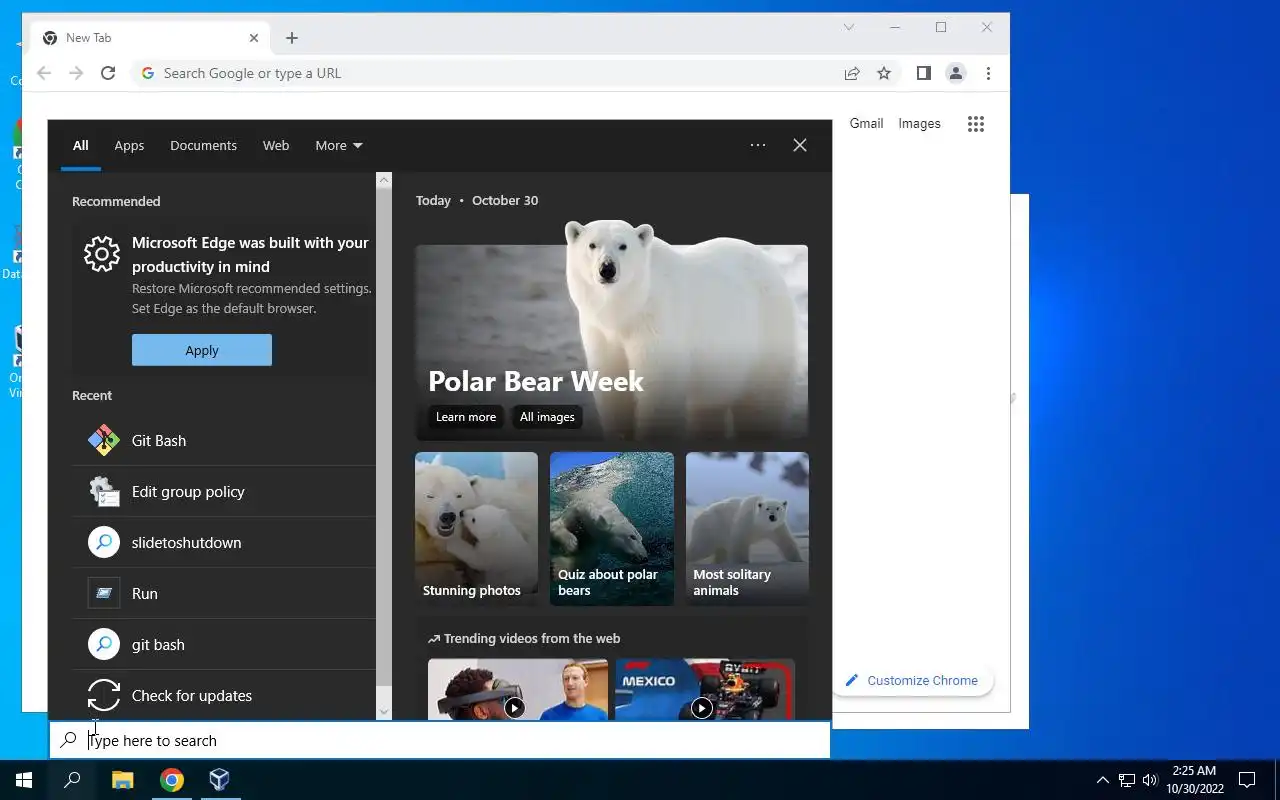The width and height of the screenshot is (1280, 800).
Task: Open the notification center
Action: 1247,780
